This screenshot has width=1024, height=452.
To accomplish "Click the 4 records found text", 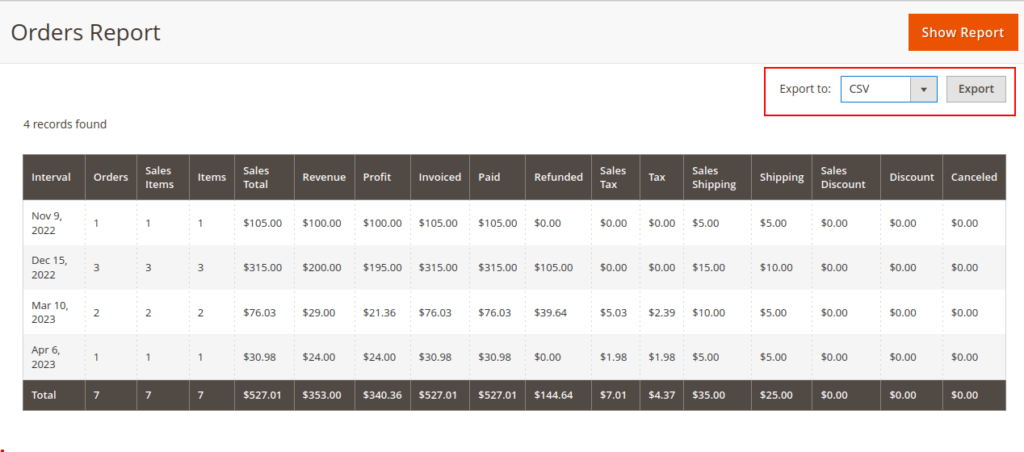I will coord(65,124).
